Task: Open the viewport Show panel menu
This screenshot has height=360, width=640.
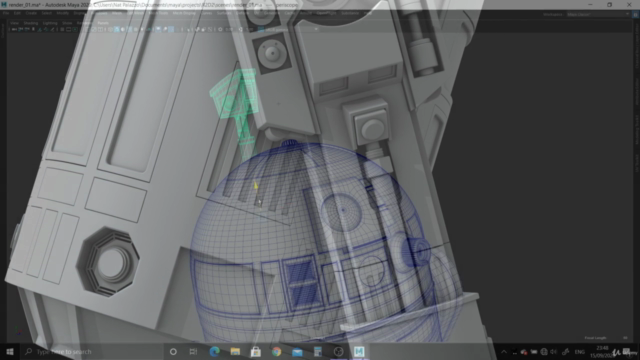Action: (x=67, y=23)
